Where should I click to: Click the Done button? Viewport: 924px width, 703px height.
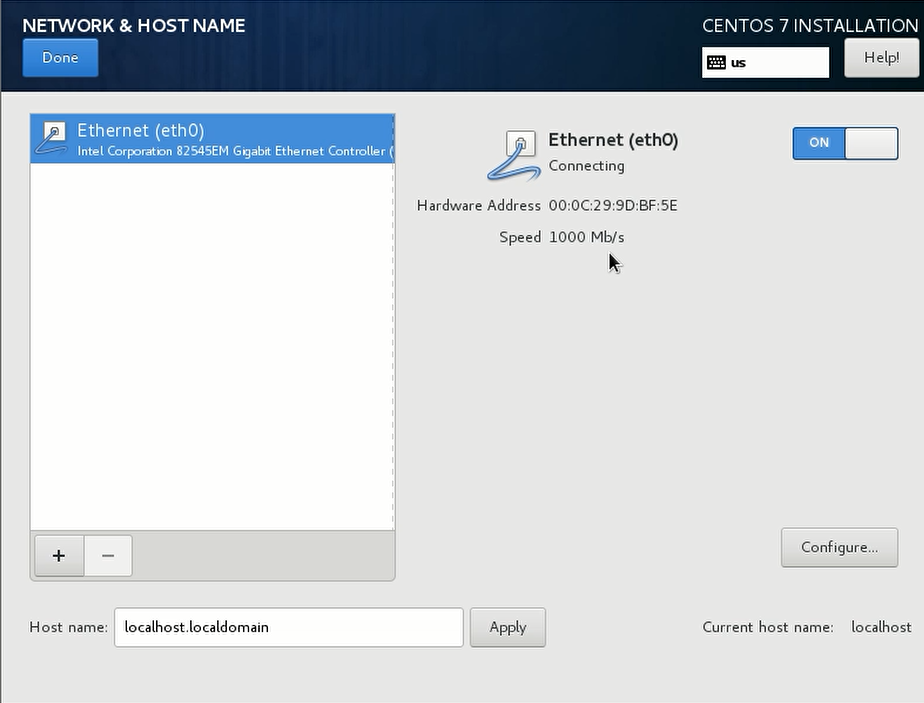pos(60,58)
